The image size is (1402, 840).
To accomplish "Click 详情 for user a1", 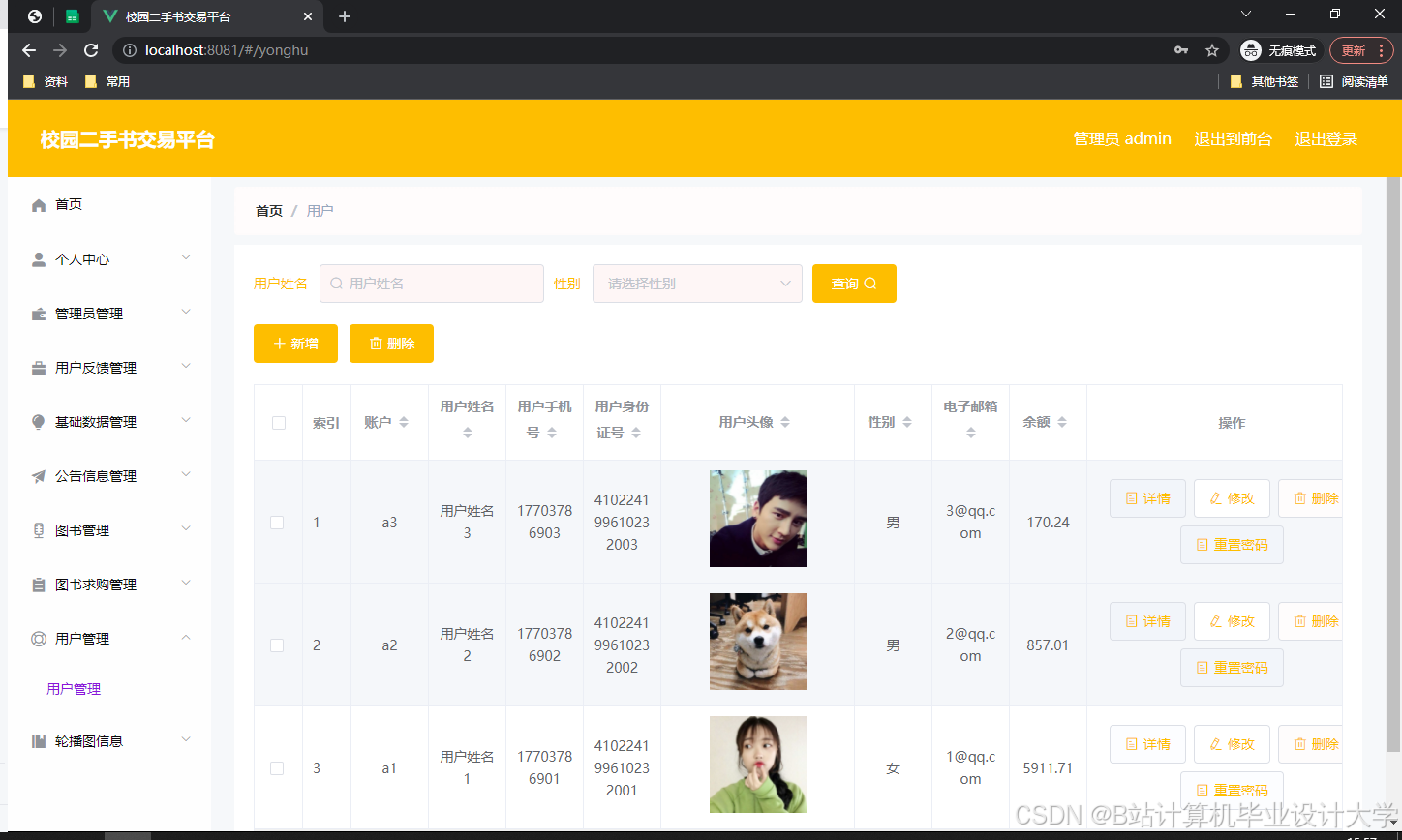I will click(1147, 744).
